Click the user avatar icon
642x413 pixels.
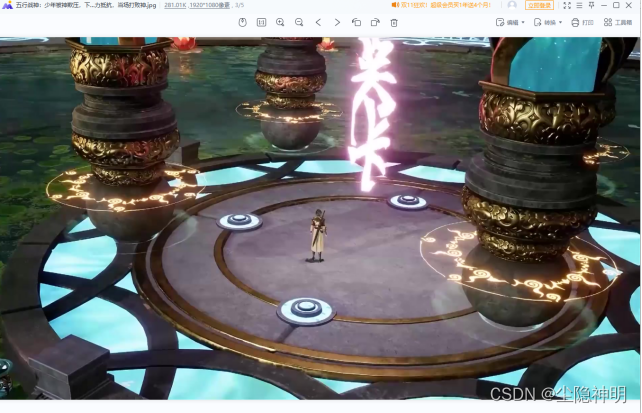click(x=512, y=5)
